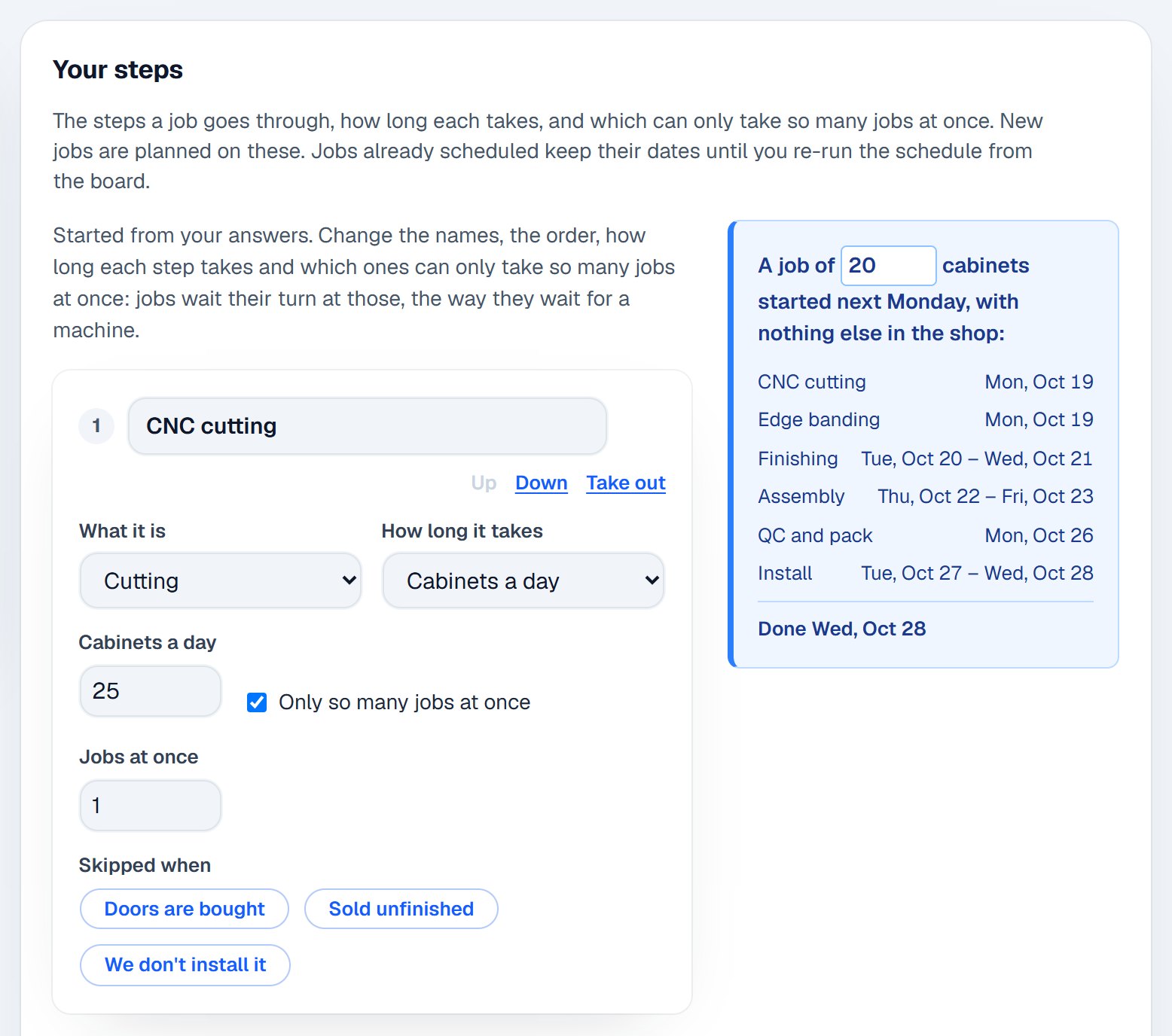Image resolution: width=1172 pixels, height=1036 pixels.
Task: Click 'Tue, Oct 20 – Wed, Oct 21' date
Action: tap(977, 459)
